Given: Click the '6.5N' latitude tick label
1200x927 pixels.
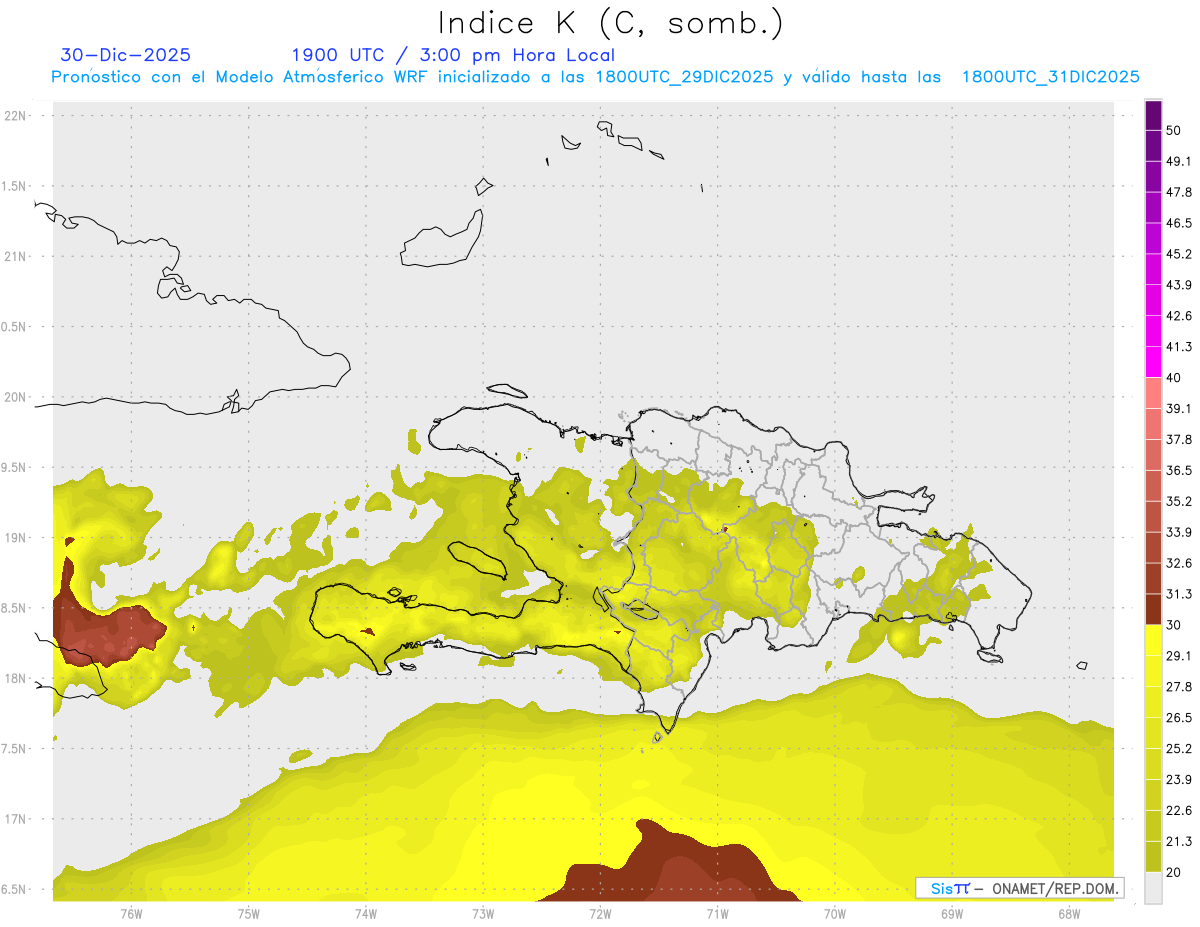Looking at the screenshot, I should click(14, 890).
